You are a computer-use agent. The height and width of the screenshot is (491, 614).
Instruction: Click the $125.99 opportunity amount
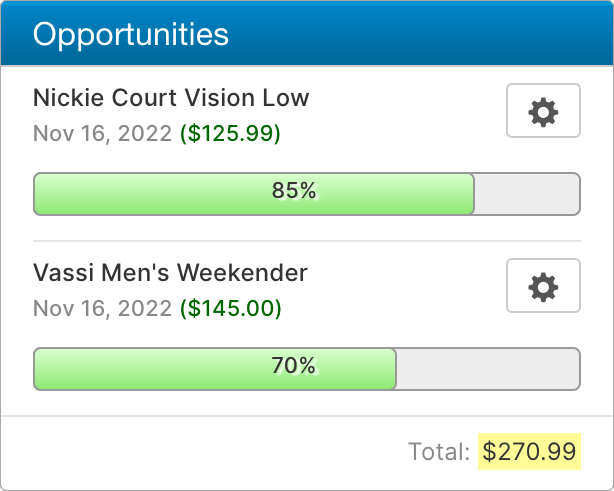coord(230,133)
